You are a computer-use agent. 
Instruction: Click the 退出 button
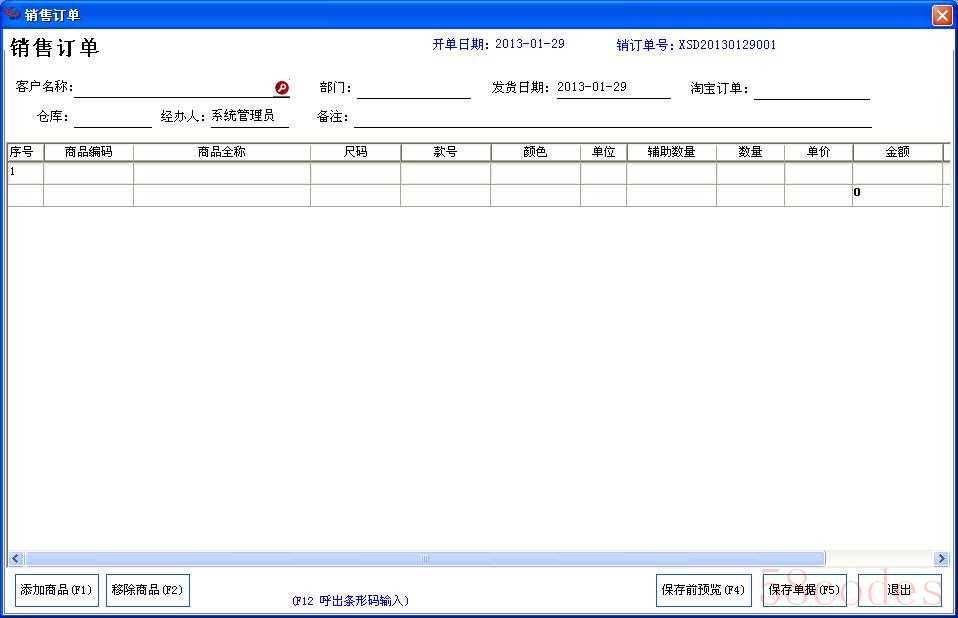coord(899,590)
